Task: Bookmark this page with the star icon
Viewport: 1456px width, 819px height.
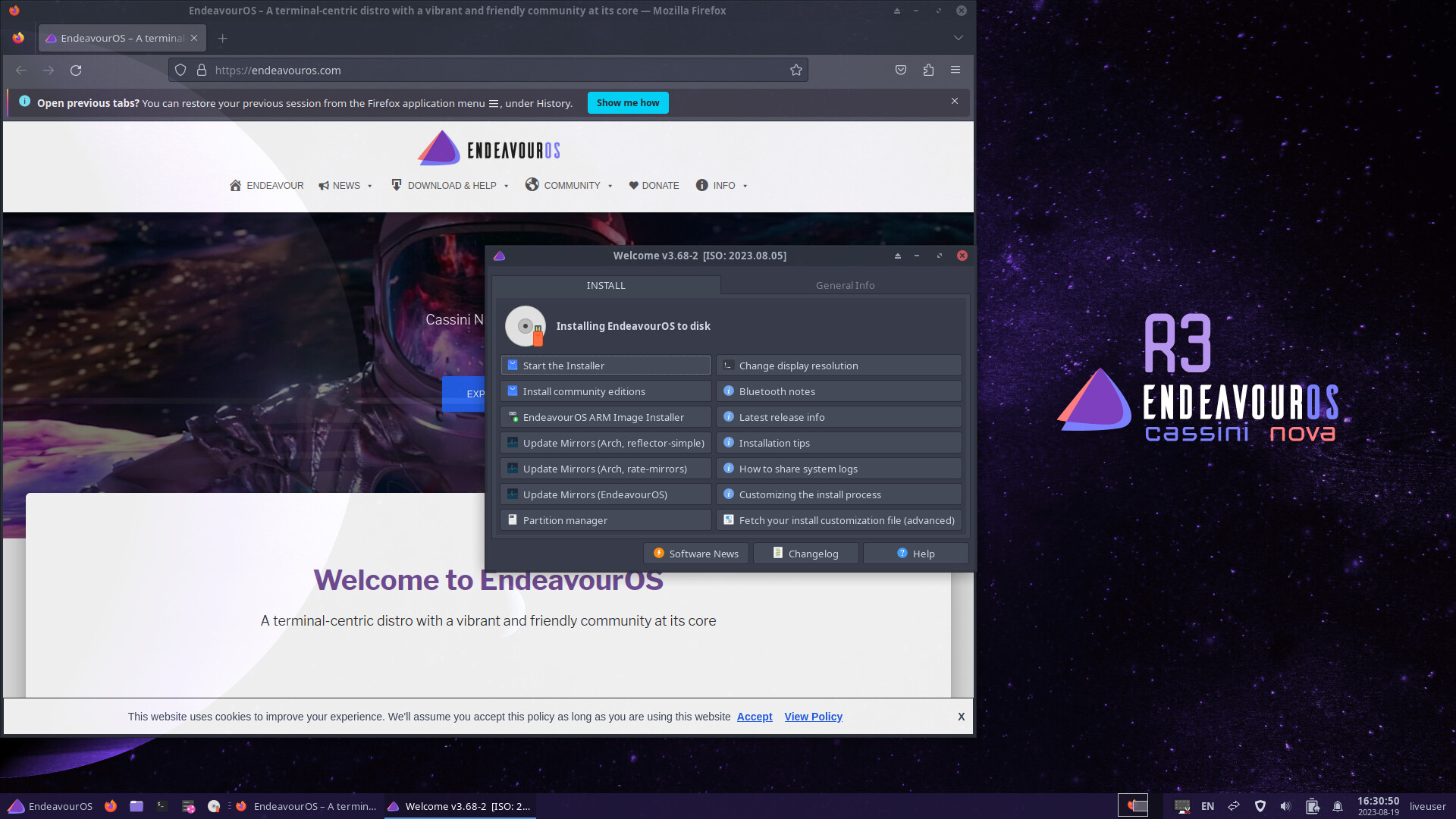Action: [795, 71]
